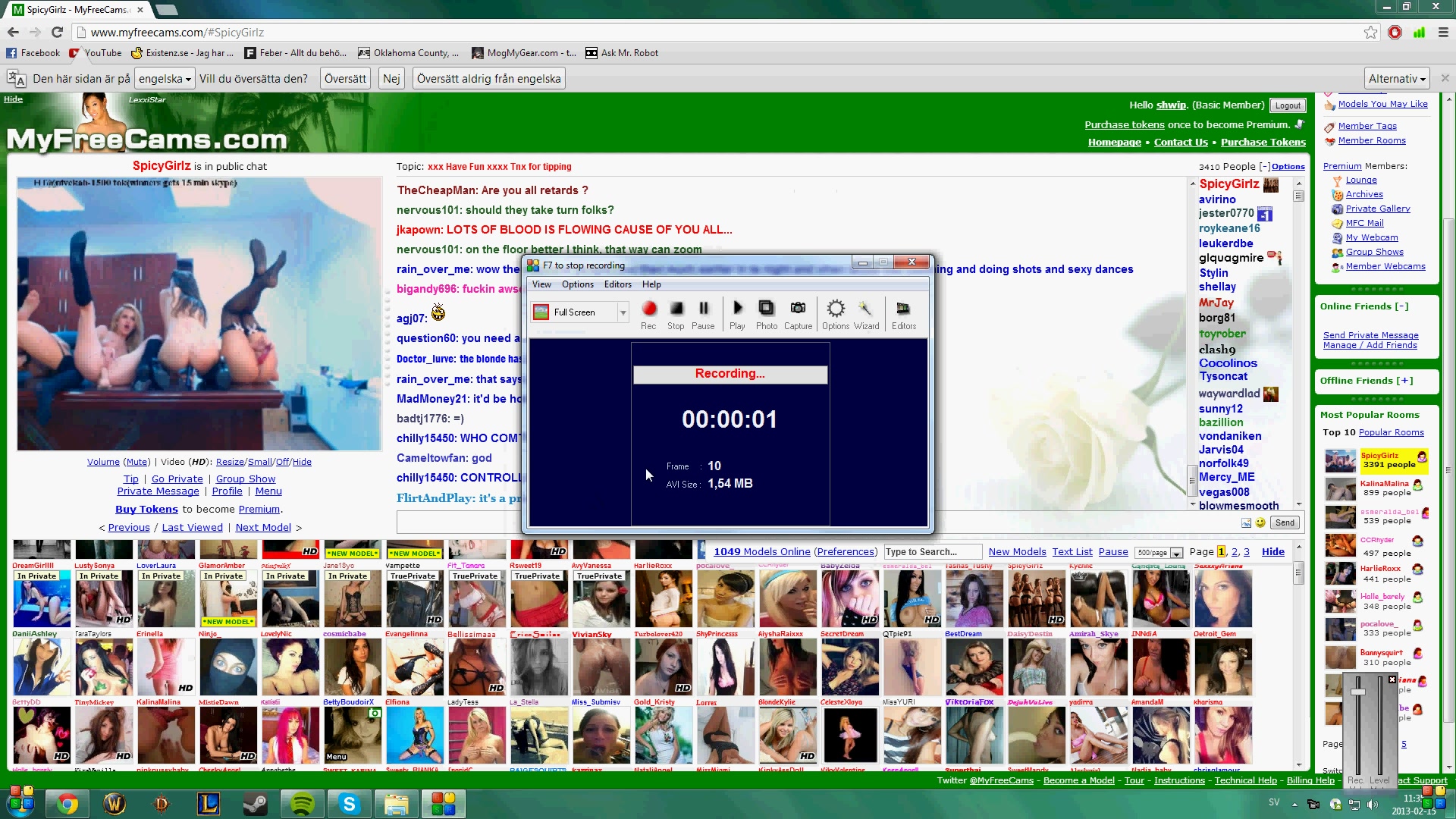The height and width of the screenshot is (819, 1456).
Task: Click the Översätt translate button
Action: click(345, 79)
